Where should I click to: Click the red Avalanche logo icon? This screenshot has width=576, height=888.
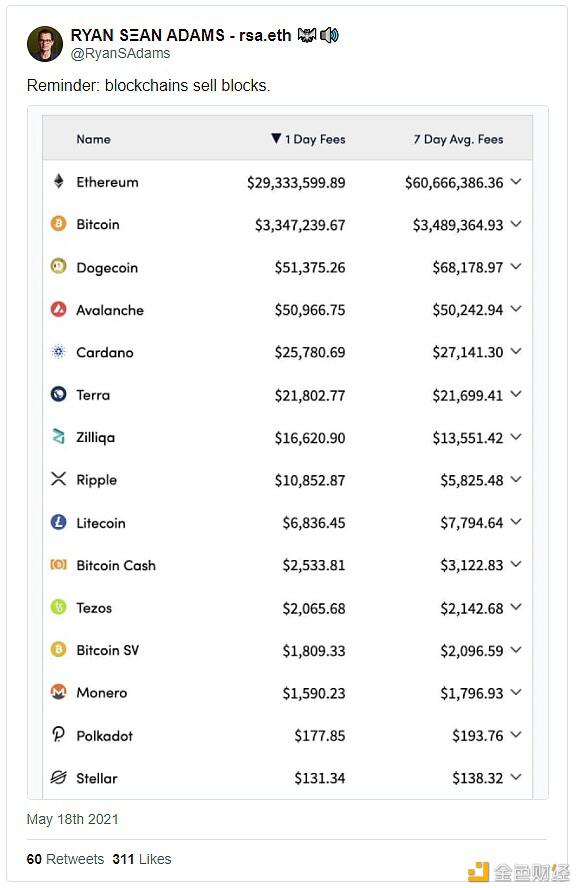pos(58,309)
